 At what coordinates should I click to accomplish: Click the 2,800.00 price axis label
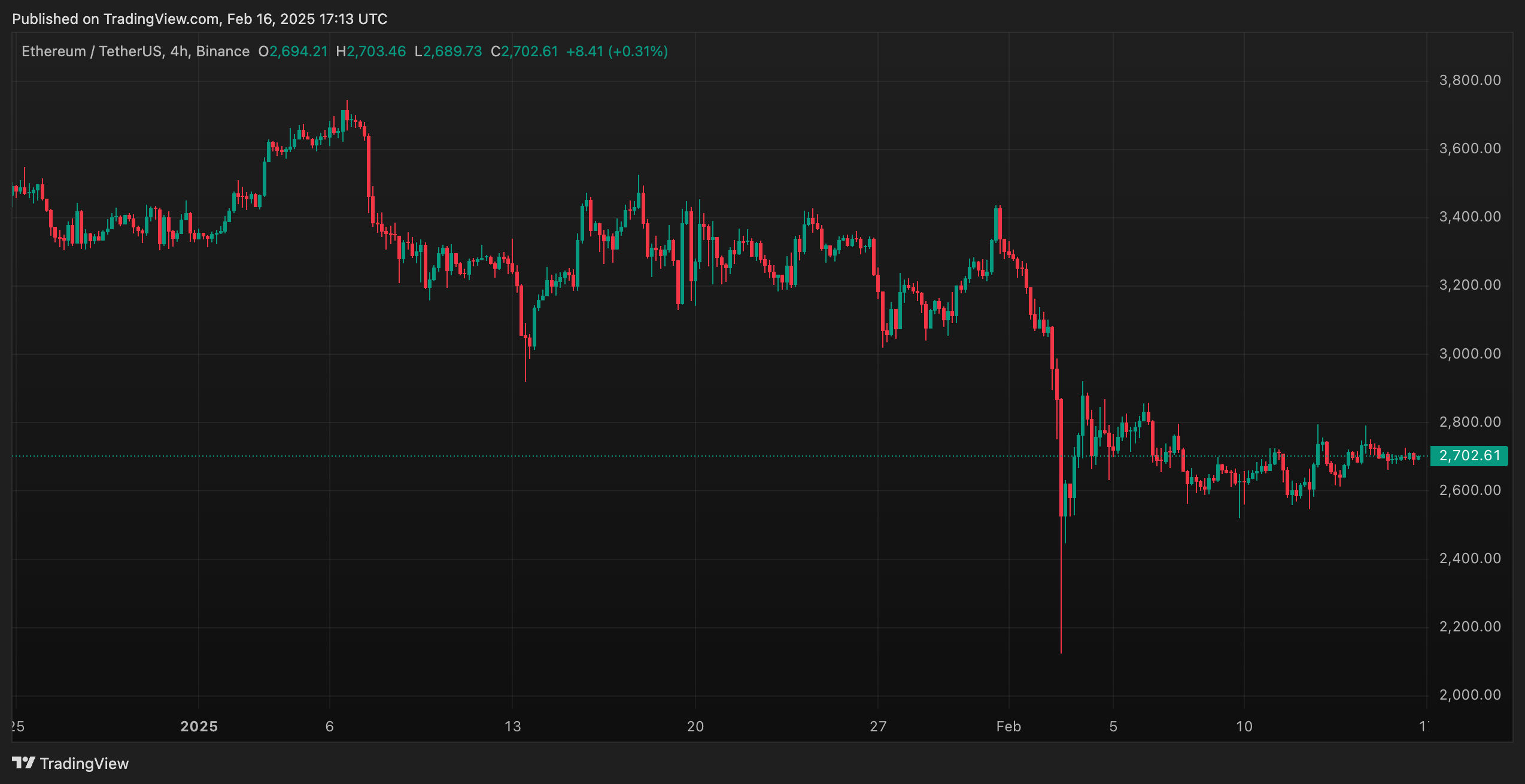tap(1470, 422)
